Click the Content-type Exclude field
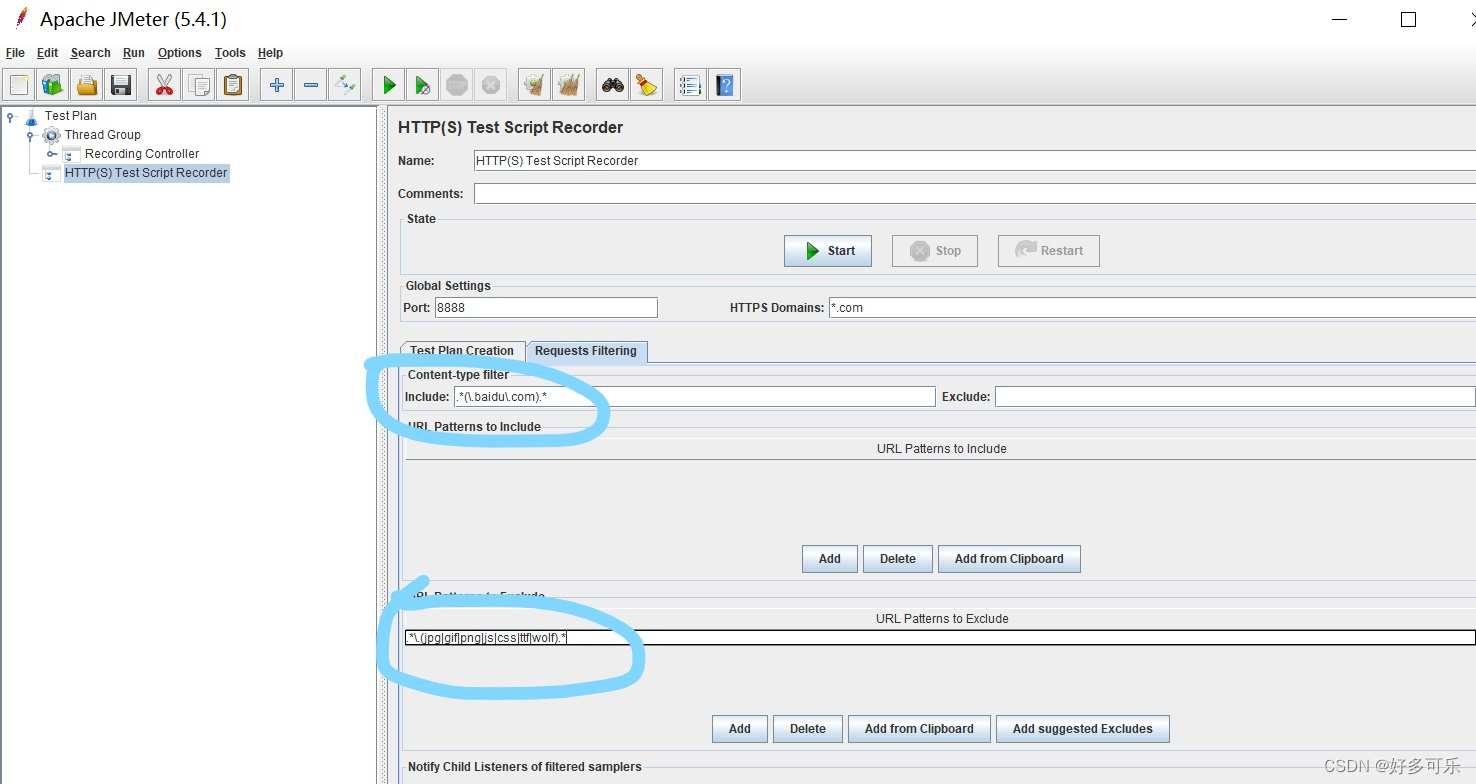Viewport: 1476px width, 784px height. coord(1235,397)
